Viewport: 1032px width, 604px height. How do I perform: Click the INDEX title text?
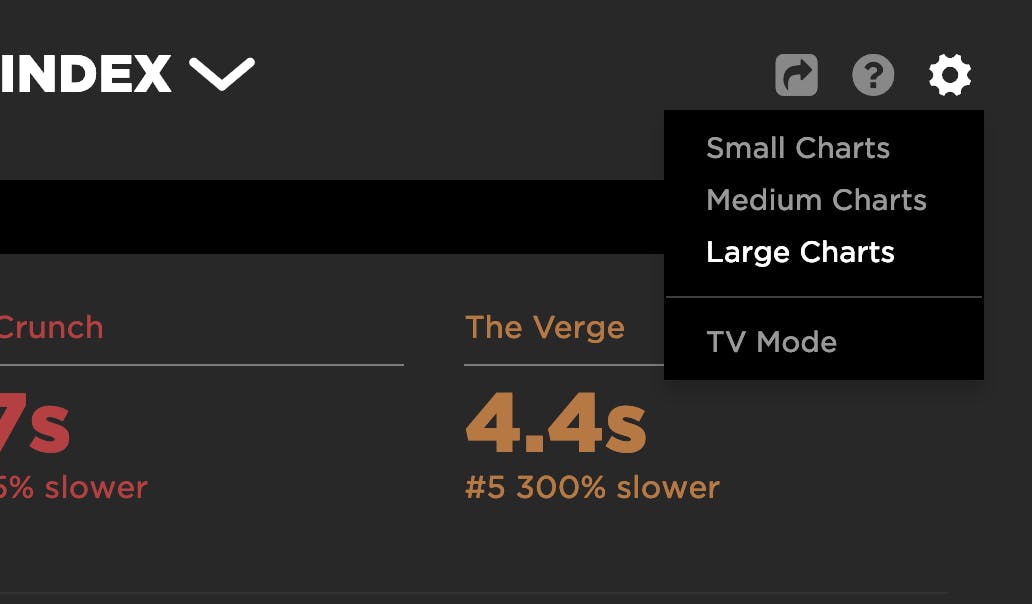[x=86, y=74]
